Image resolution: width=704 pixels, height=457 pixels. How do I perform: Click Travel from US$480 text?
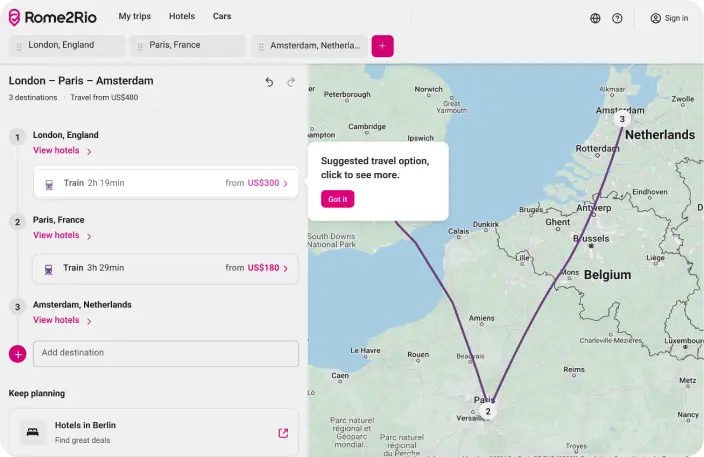[x=104, y=97]
